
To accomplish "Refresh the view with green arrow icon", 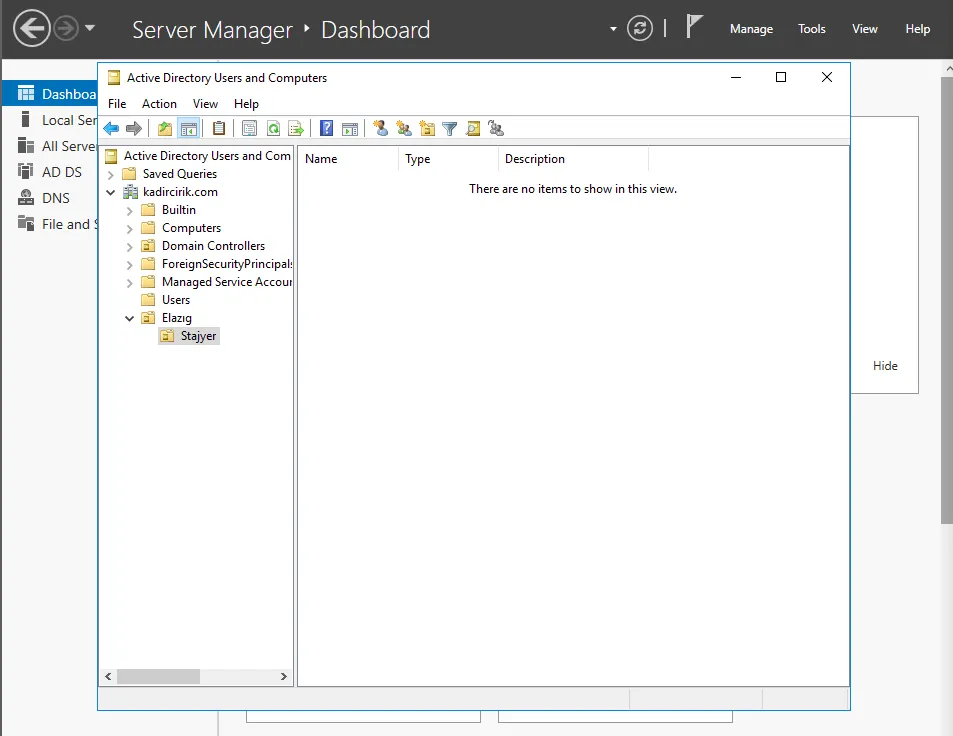I will coord(273,128).
